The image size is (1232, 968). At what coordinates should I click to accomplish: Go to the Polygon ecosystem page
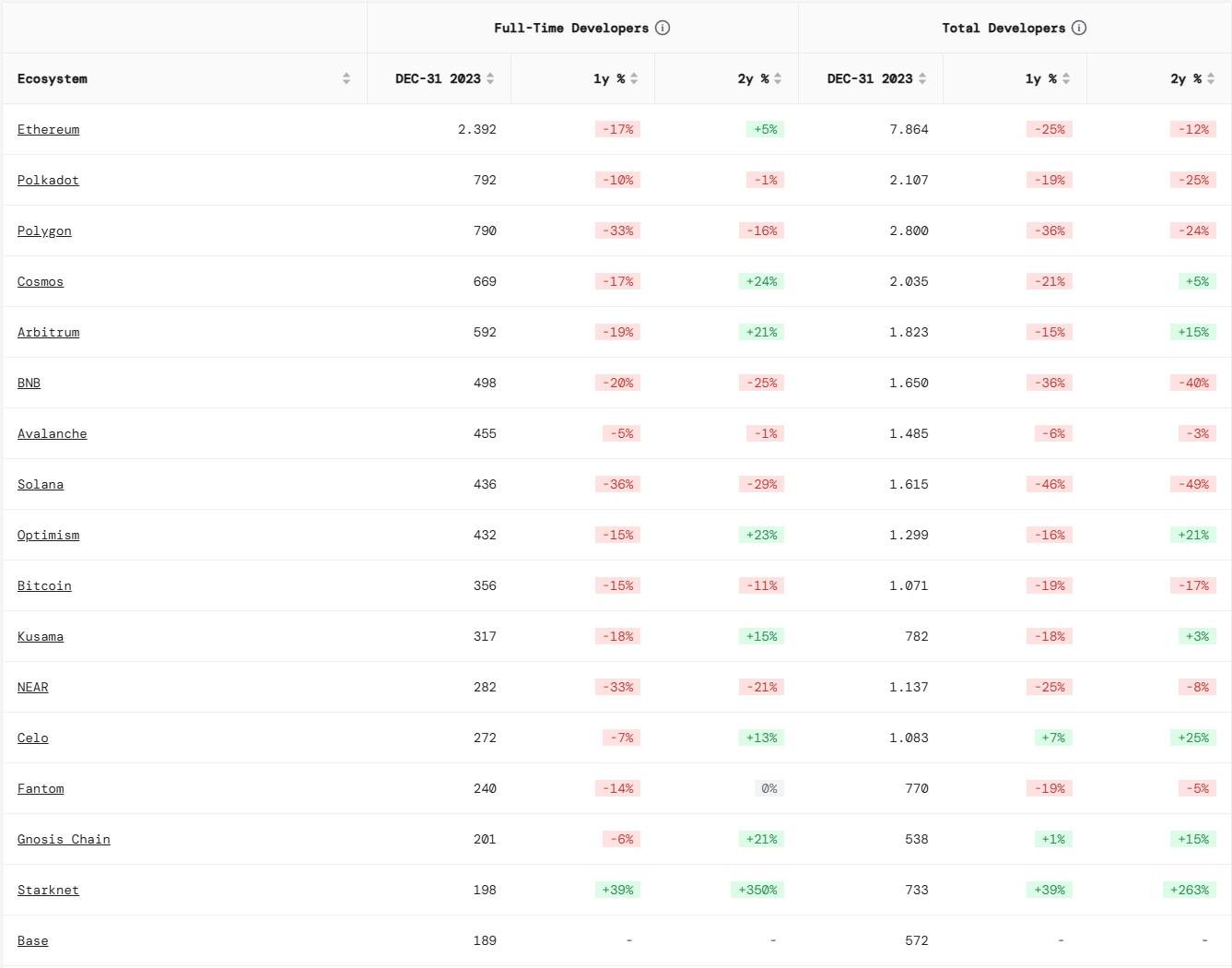44,230
